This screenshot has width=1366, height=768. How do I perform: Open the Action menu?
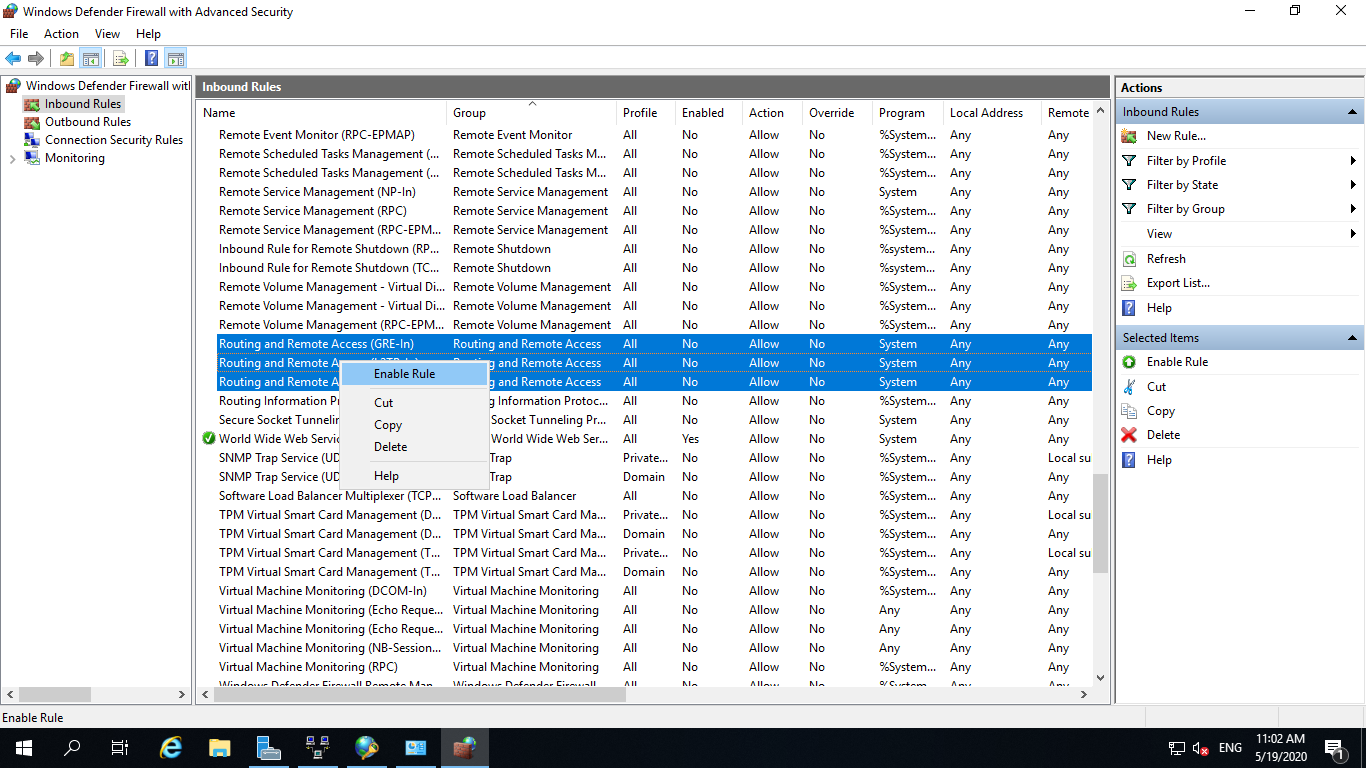tap(61, 34)
